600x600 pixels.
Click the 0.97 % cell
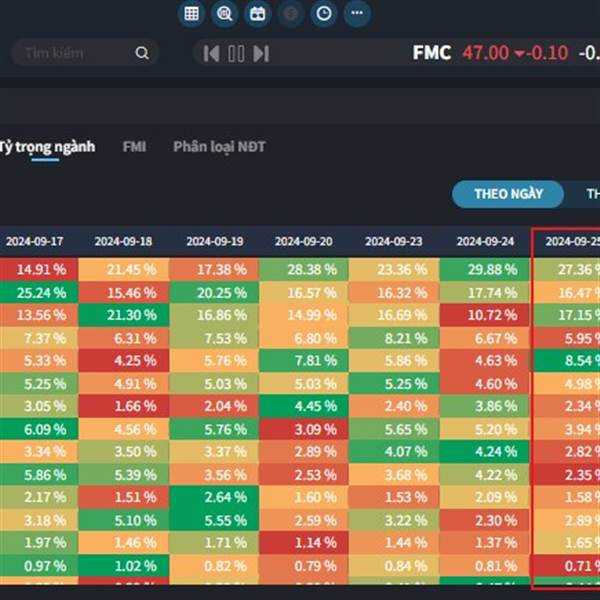pyautogui.click(x=39, y=566)
